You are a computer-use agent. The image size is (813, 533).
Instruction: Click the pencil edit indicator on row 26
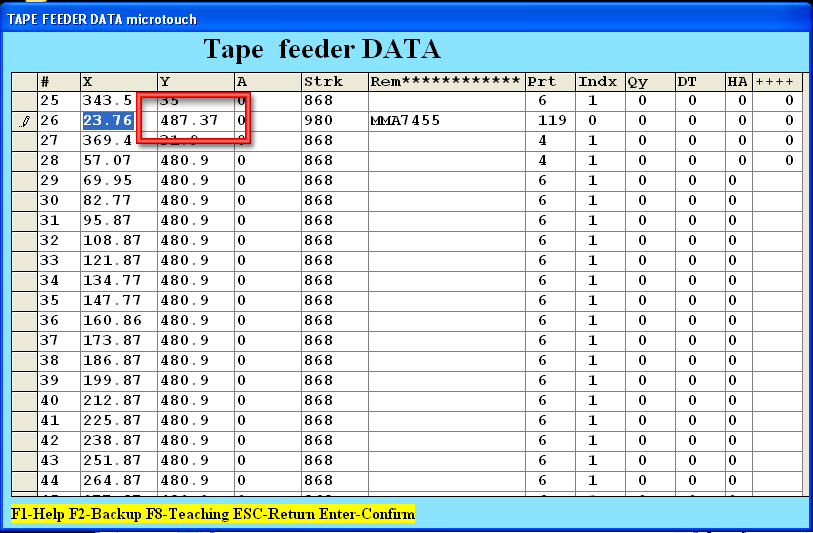tap(24, 121)
